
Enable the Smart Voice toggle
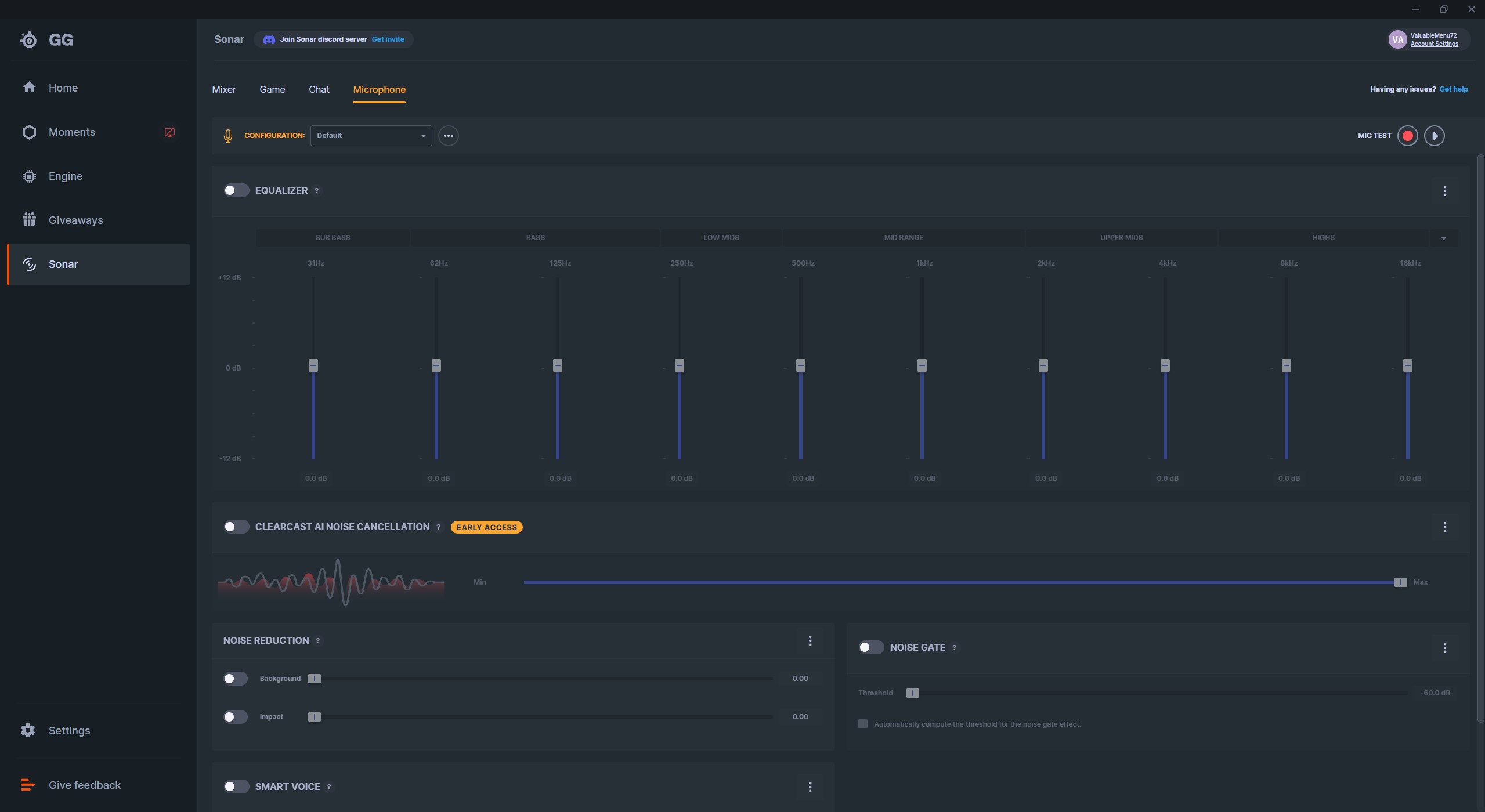[236, 786]
